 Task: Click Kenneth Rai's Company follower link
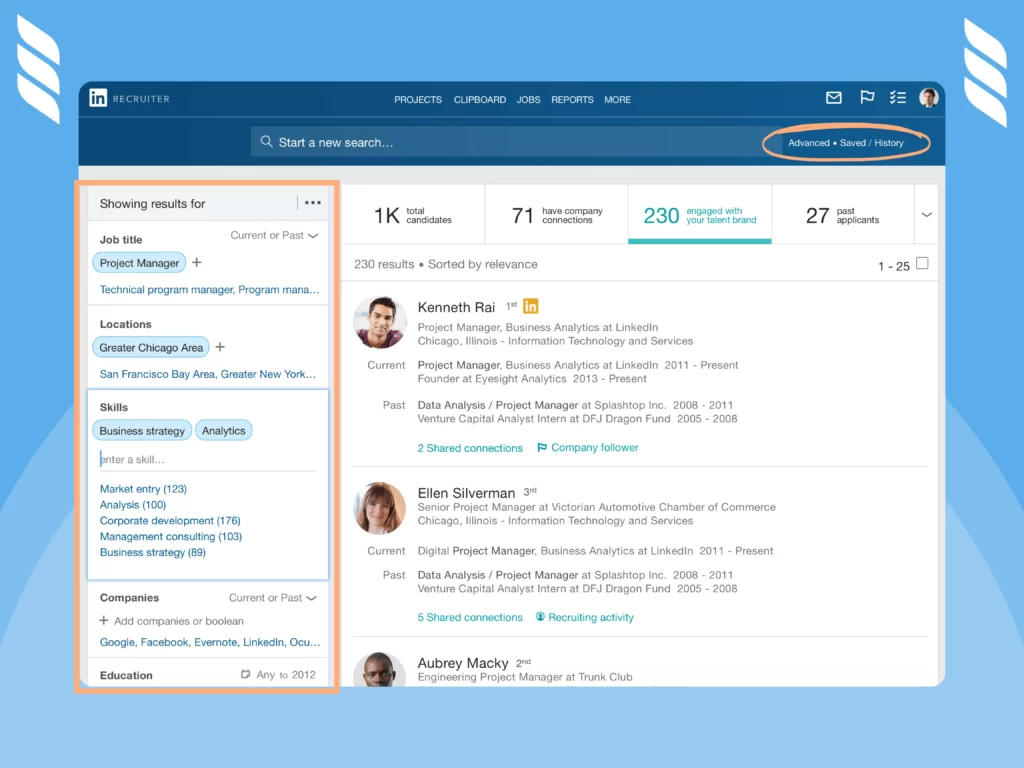coord(588,447)
